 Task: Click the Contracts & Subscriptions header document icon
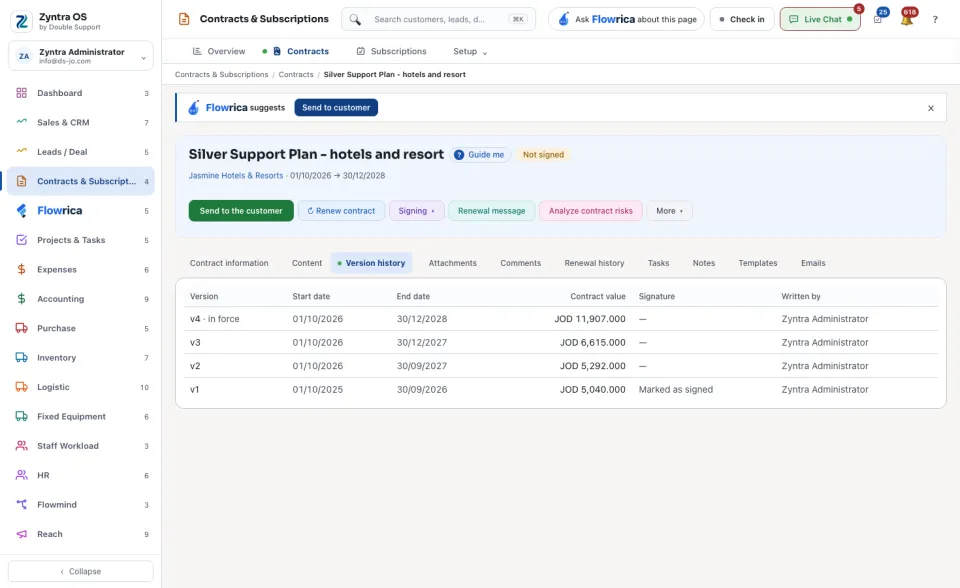(x=184, y=19)
